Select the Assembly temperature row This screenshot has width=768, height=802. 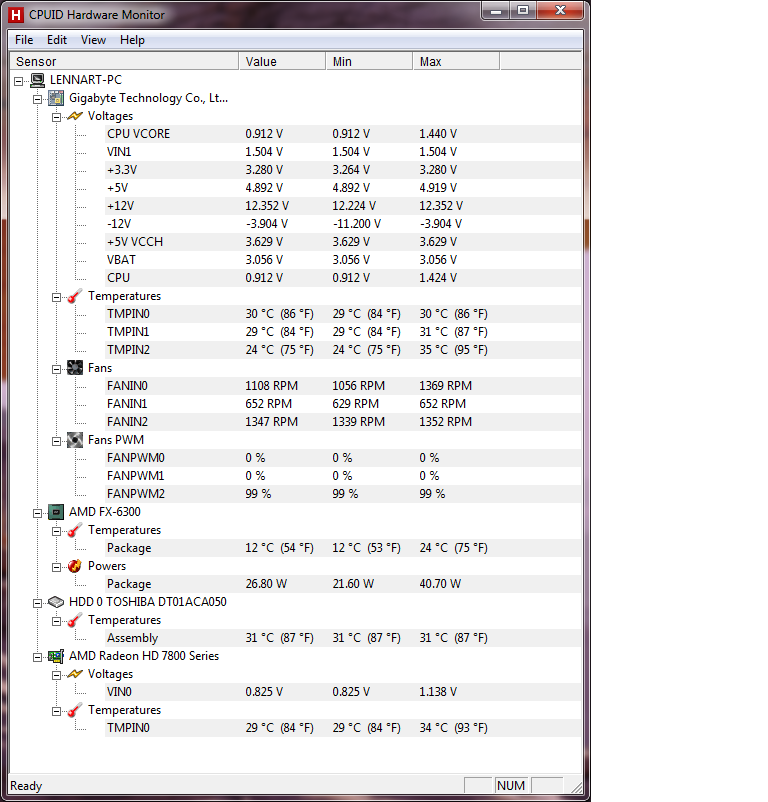(x=343, y=638)
